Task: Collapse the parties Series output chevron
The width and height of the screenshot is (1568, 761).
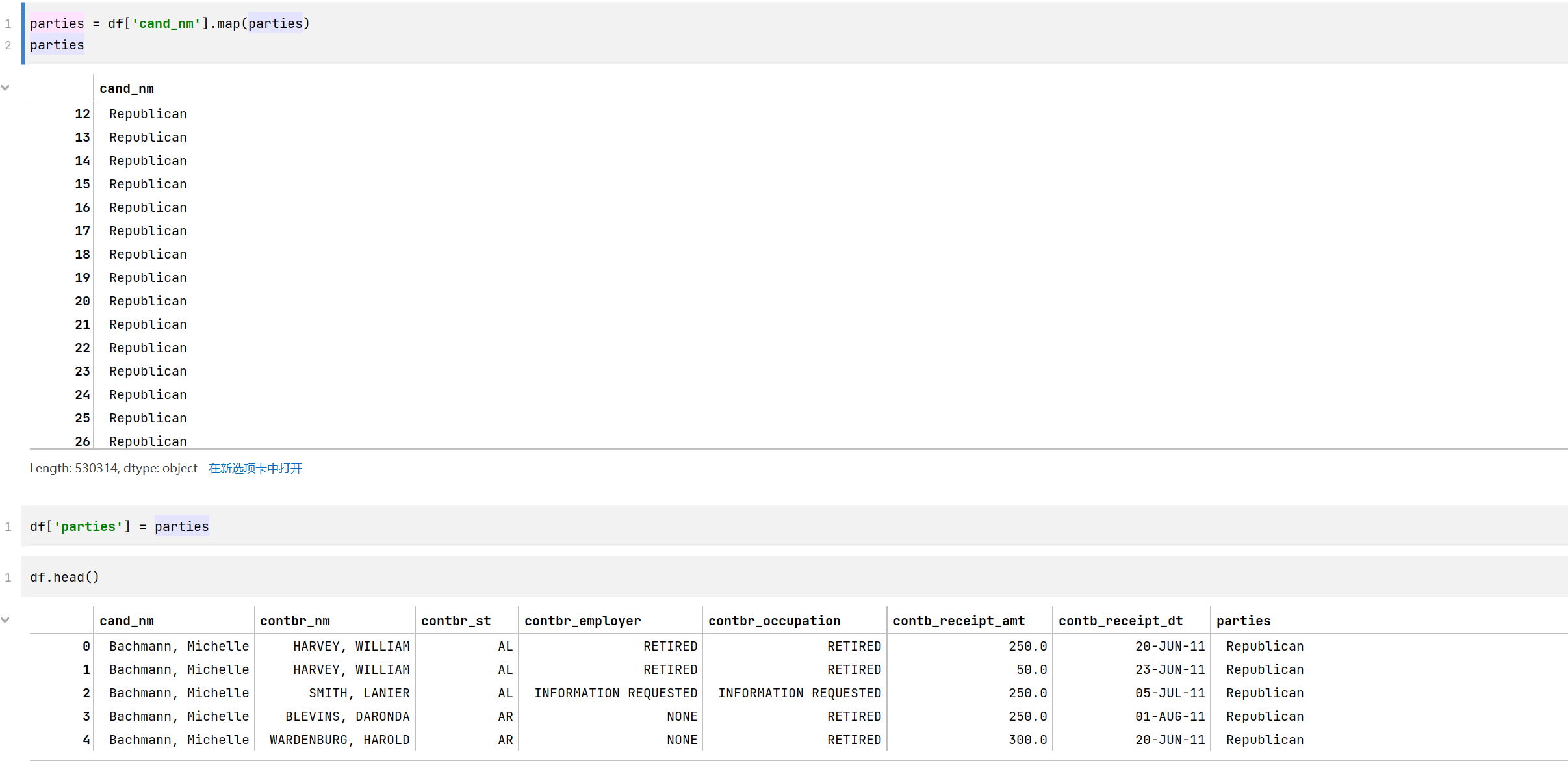Action: tap(5, 88)
